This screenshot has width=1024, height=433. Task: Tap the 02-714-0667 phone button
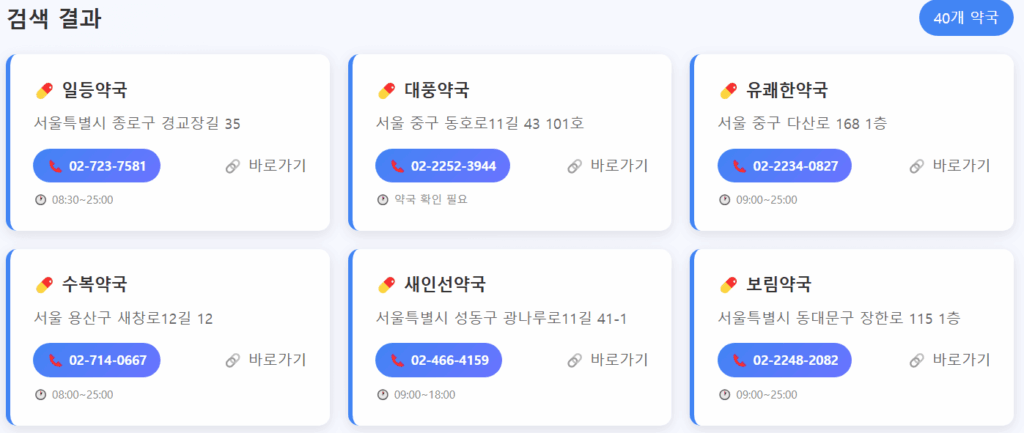pyautogui.click(x=97, y=360)
